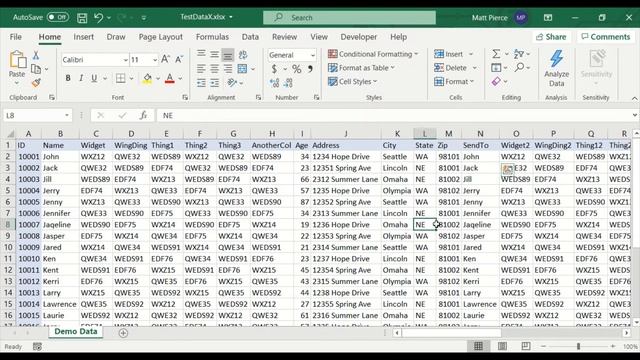Image resolution: width=640 pixels, height=360 pixels.
Task: Click the Insert Function fx icon
Action: [143, 116]
